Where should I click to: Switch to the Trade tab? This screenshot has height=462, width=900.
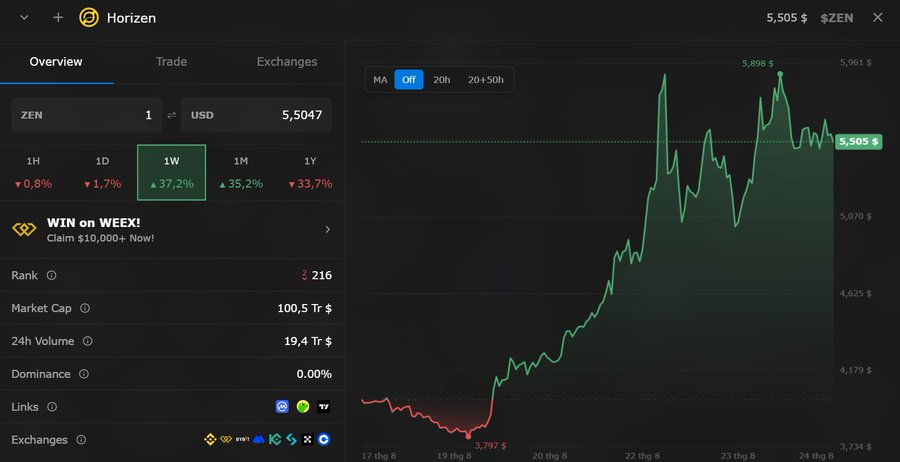(x=171, y=62)
